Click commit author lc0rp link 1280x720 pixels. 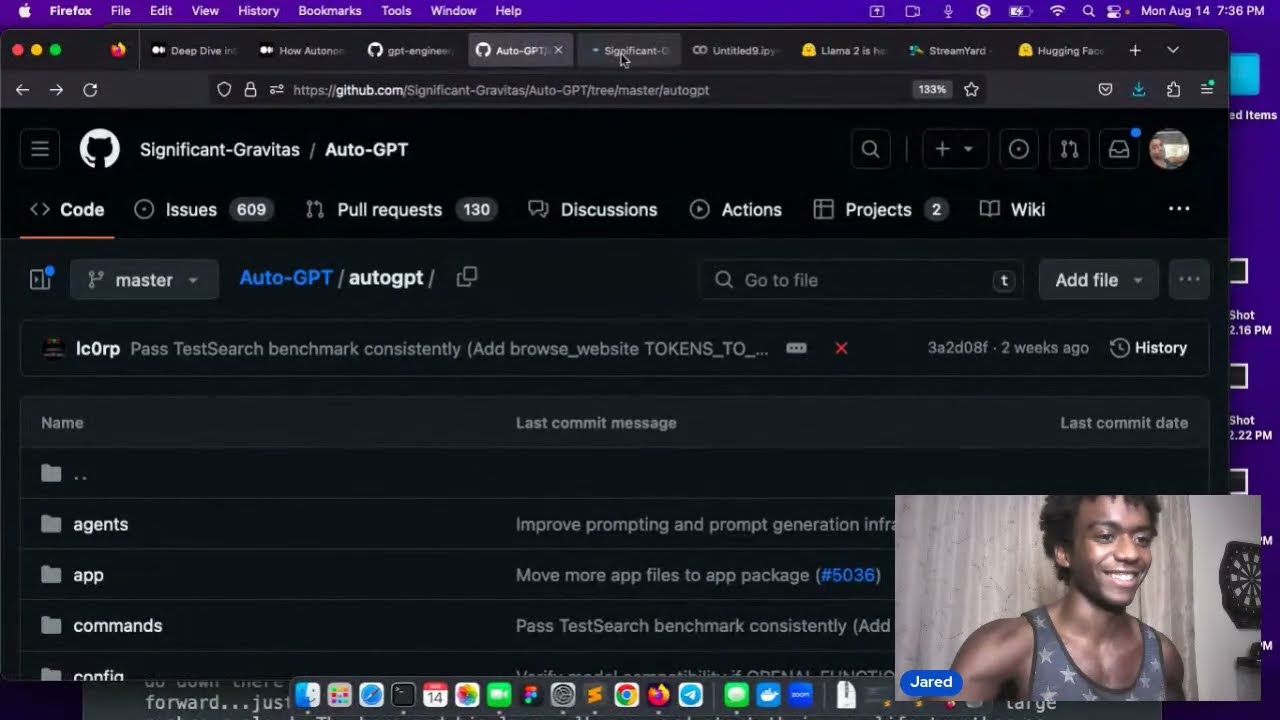tap(98, 348)
